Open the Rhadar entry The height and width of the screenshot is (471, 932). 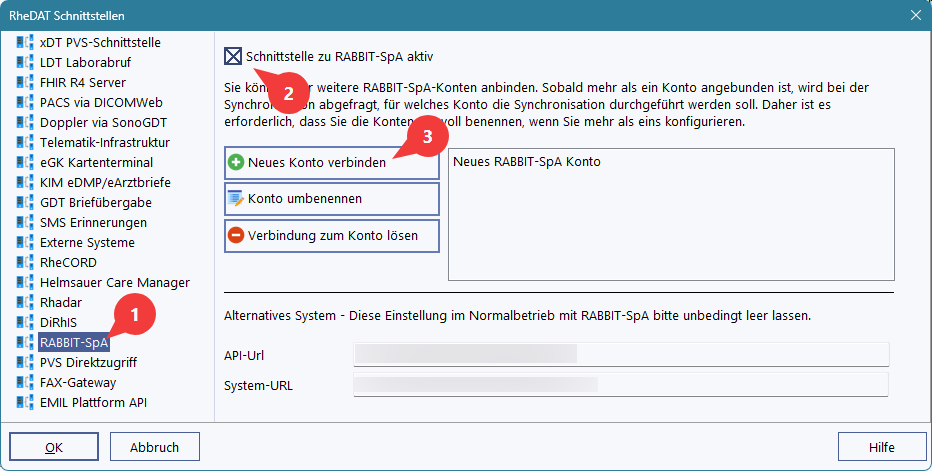point(61,302)
